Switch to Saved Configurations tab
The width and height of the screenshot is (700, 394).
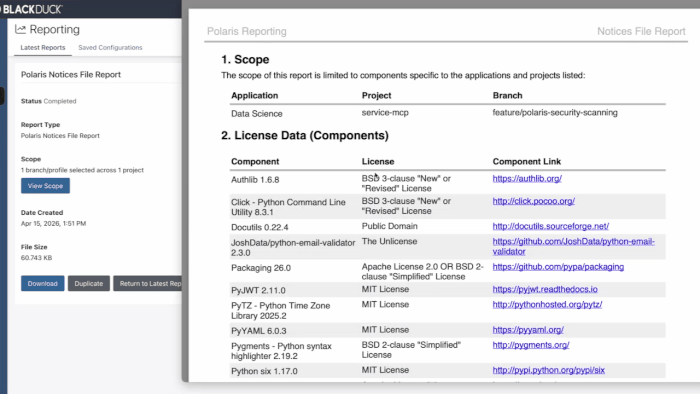pyautogui.click(x=110, y=47)
